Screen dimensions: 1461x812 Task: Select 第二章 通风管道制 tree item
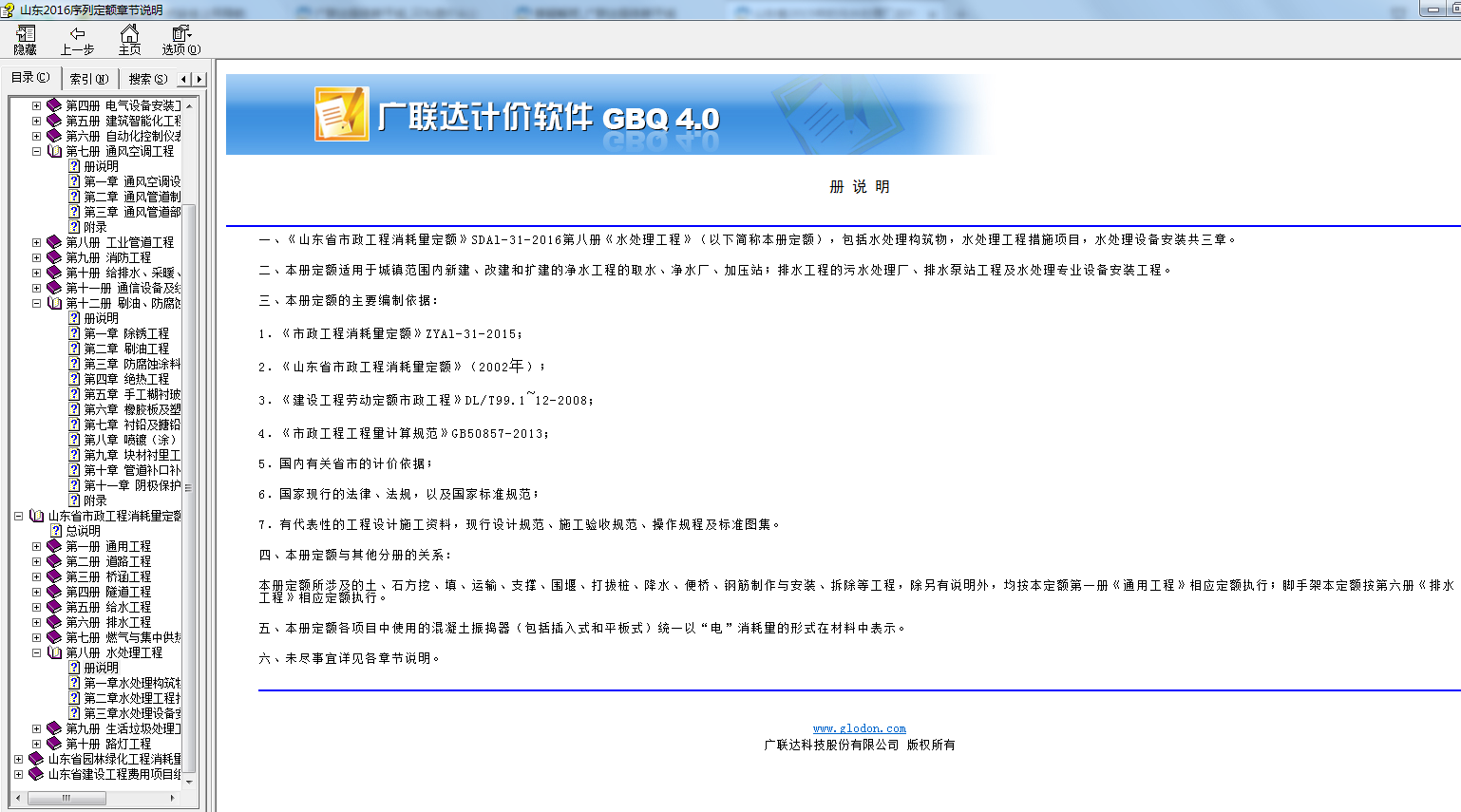[132, 197]
